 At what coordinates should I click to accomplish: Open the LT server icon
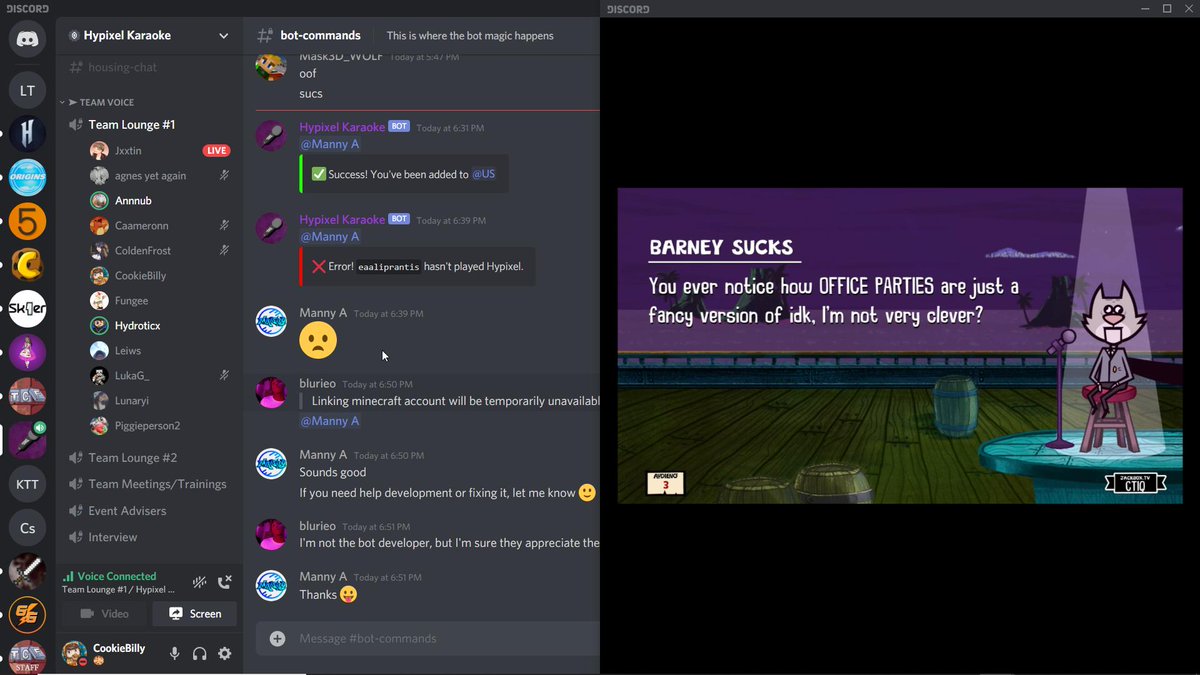(x=27, y=91)
